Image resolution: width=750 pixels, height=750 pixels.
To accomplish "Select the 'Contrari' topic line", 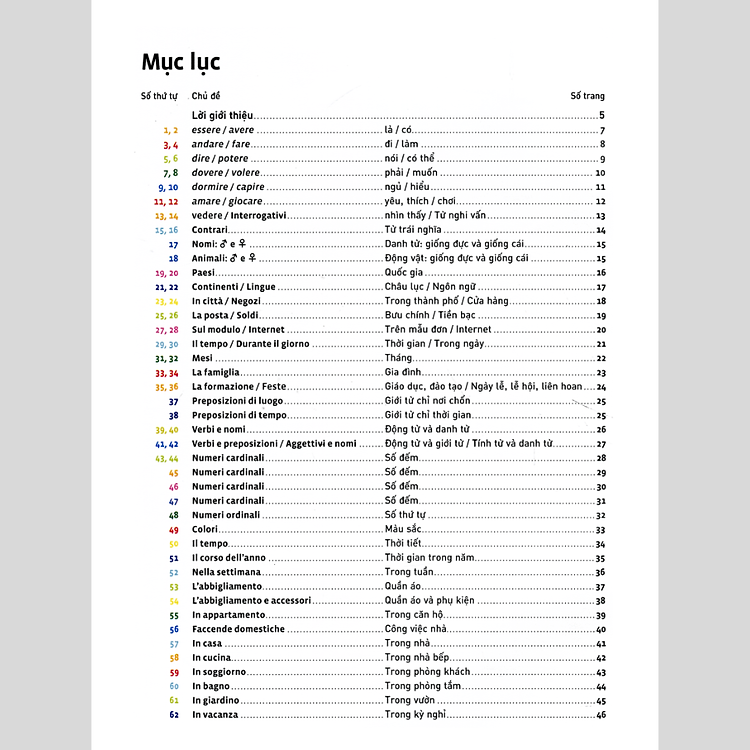I will 210,230.
